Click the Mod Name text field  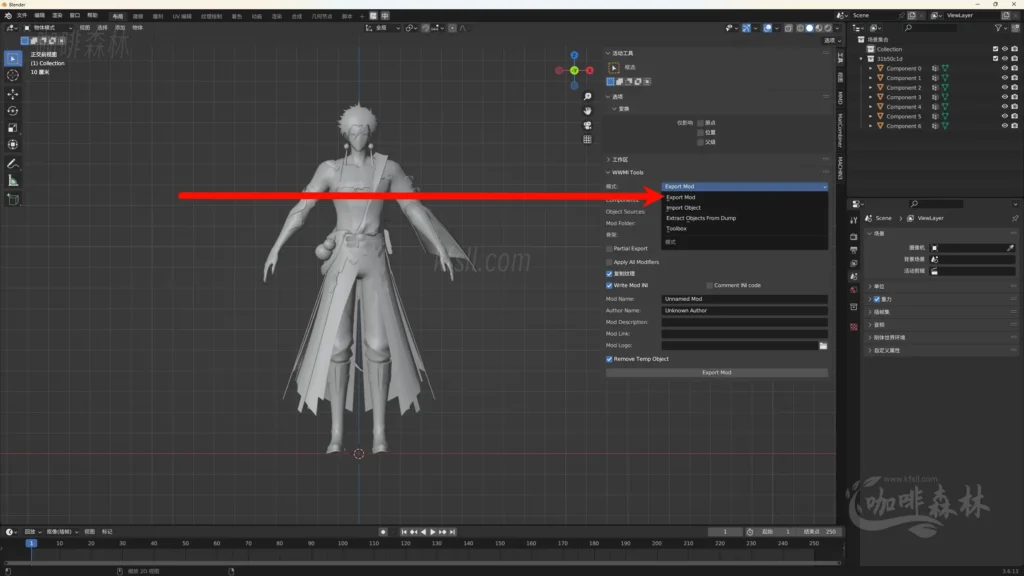tap(744, 299)
